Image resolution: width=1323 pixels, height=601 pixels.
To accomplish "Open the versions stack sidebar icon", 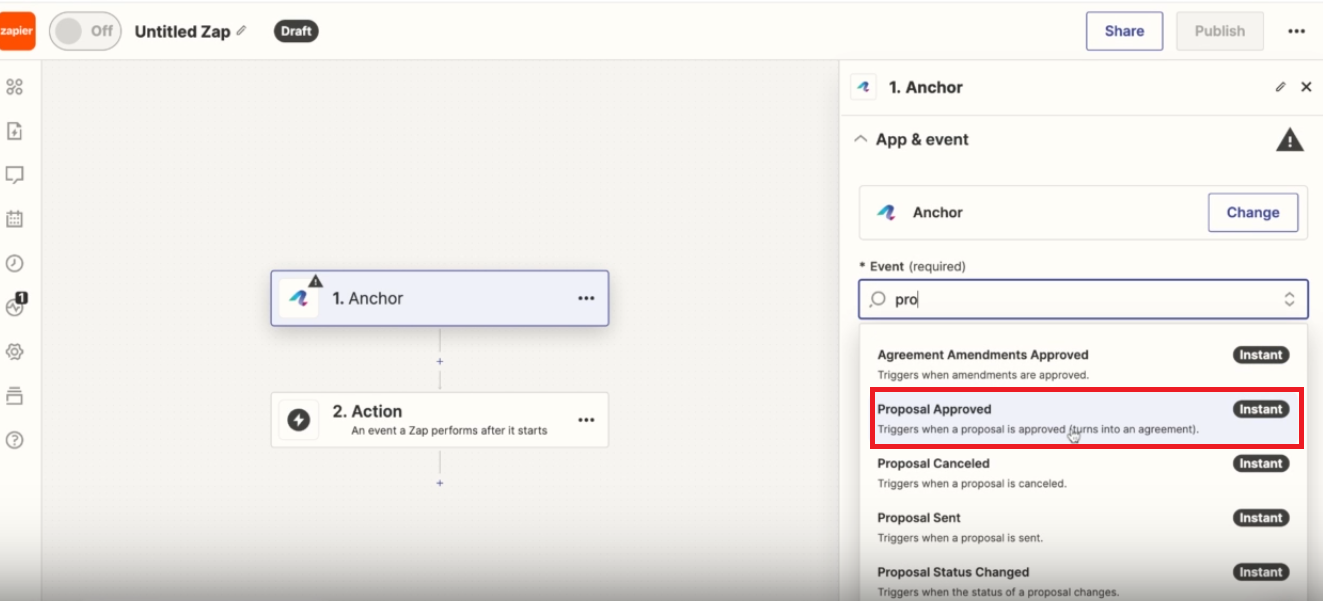I will coord(14,396).
